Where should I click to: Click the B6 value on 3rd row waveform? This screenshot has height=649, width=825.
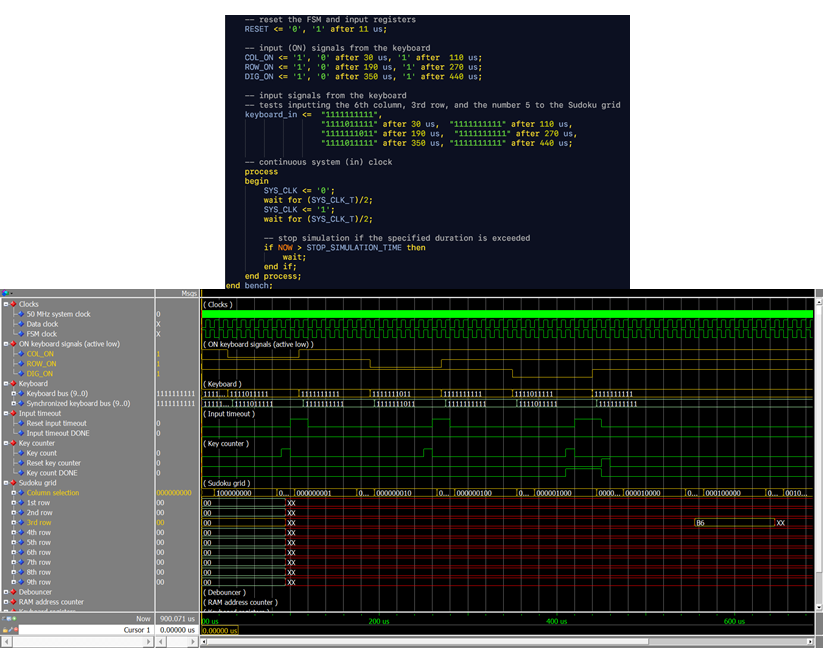pyautogui.click(x=700, y=523)
